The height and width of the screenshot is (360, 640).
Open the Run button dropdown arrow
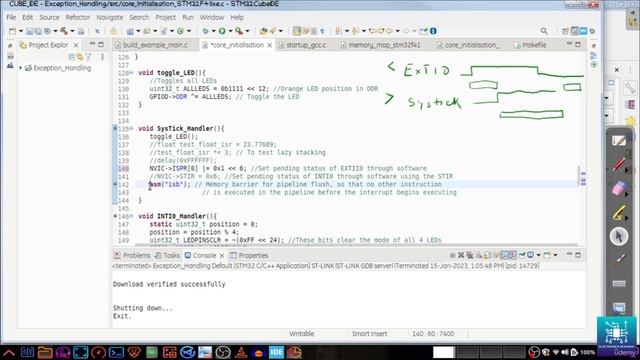click(x=230, y=31)
